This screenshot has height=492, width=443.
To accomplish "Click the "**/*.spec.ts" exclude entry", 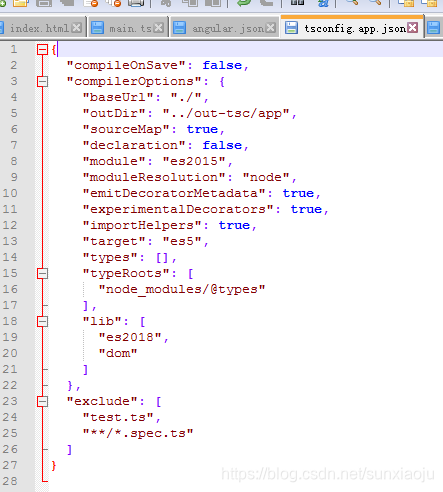I will [138, 434].
